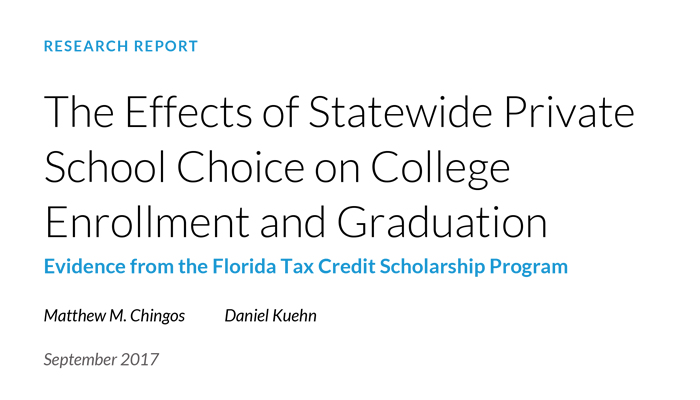Click the title line 'The Effects of Statewide Private'
This screenshot has width=700, height=400.
tap(339, 112)
